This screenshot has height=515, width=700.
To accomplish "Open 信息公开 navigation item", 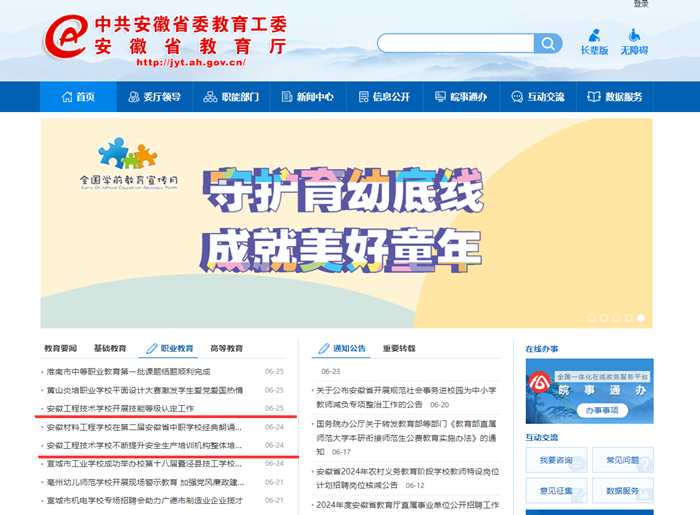I will click(x=383, y=97).
